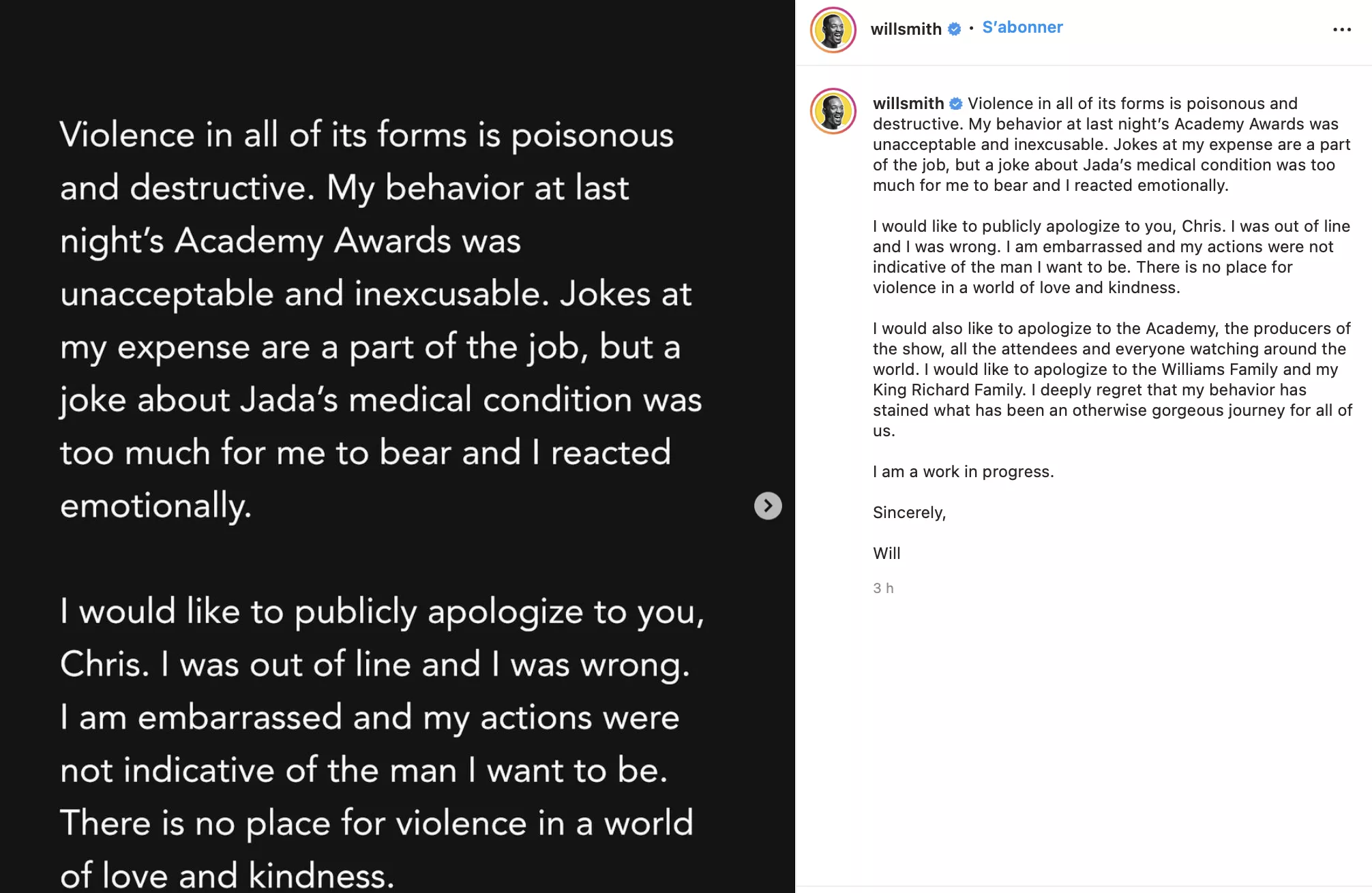Click the "3 h" post timestamp

883,588
